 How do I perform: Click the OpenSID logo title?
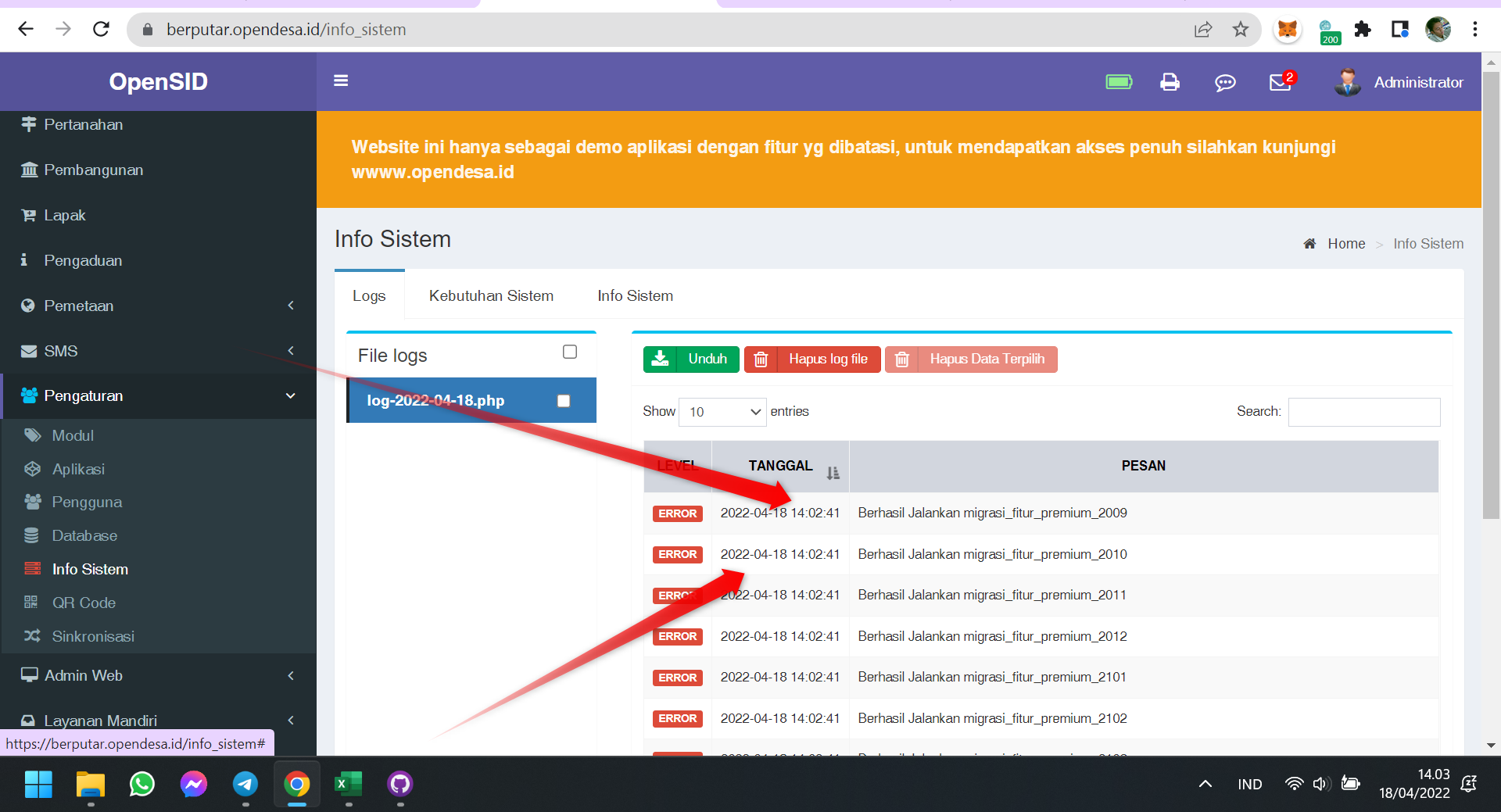(x=158, y=81)
